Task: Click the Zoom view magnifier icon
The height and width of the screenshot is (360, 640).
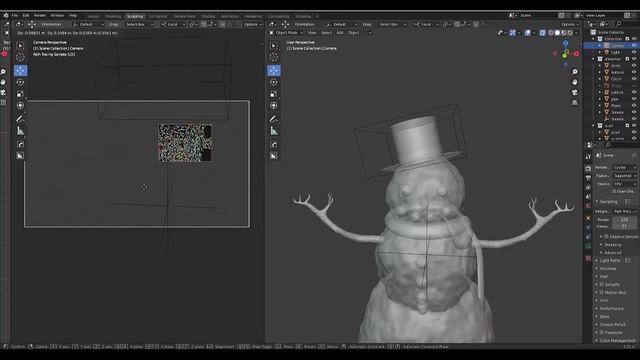Action: 575,72
